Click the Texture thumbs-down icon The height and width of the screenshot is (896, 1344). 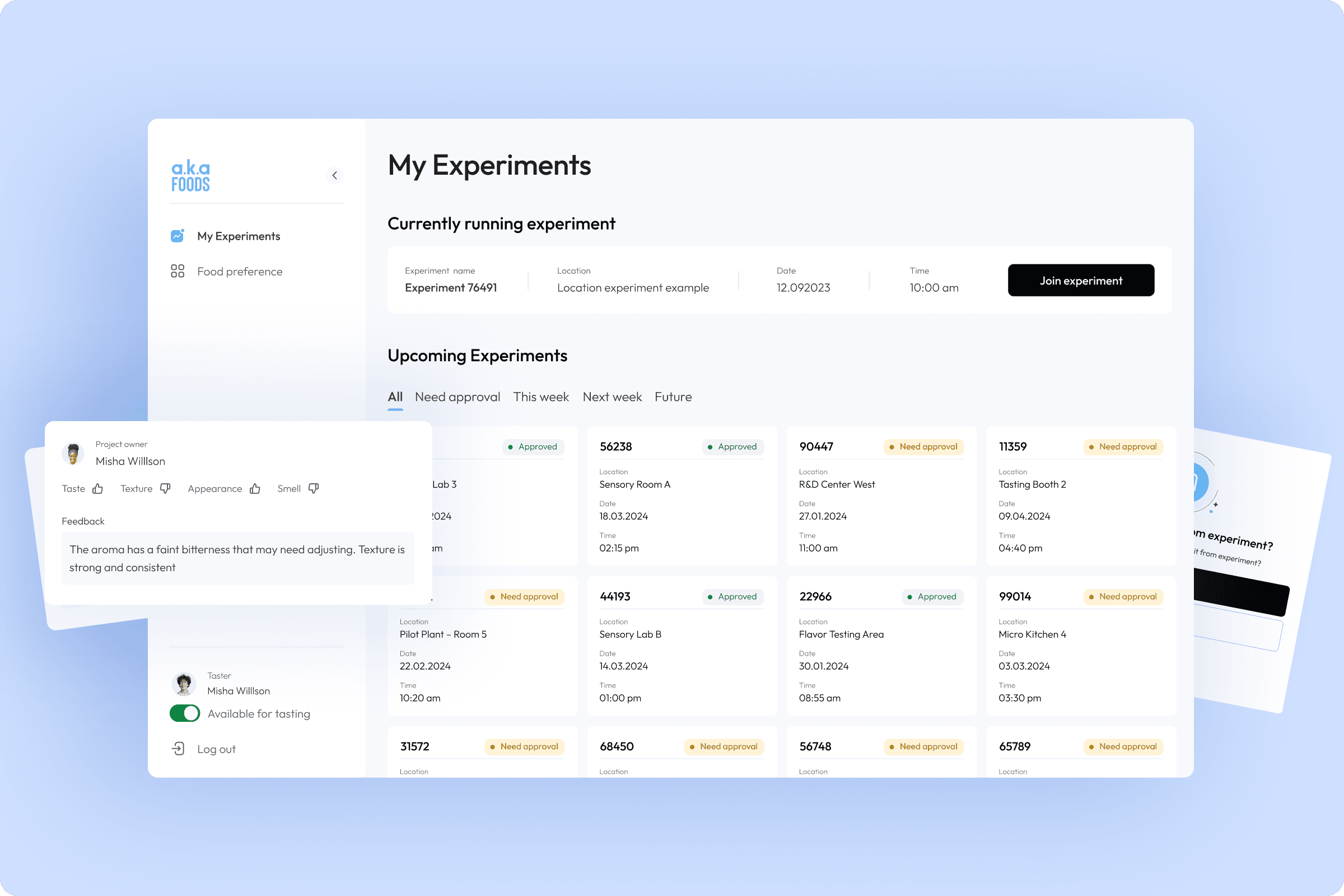[x=165, y=488]
